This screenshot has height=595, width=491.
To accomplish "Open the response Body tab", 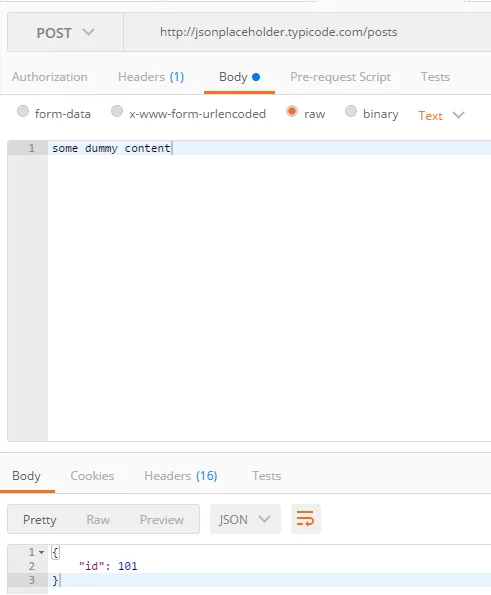I will [x=27, y=476].
